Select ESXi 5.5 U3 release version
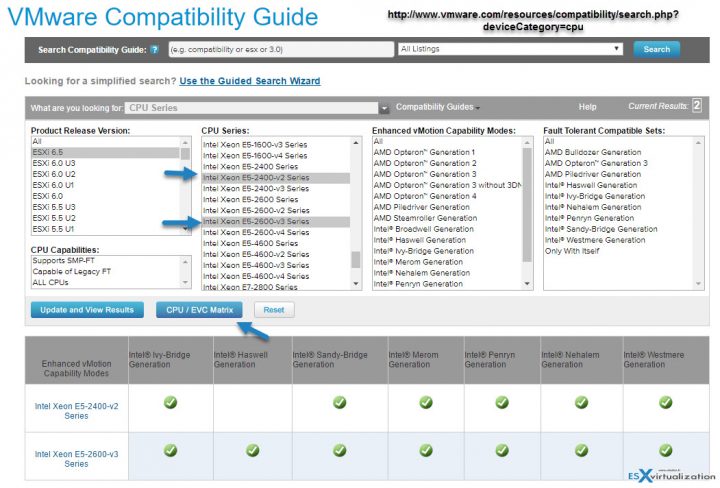The image size is (720, 488). 105,207
